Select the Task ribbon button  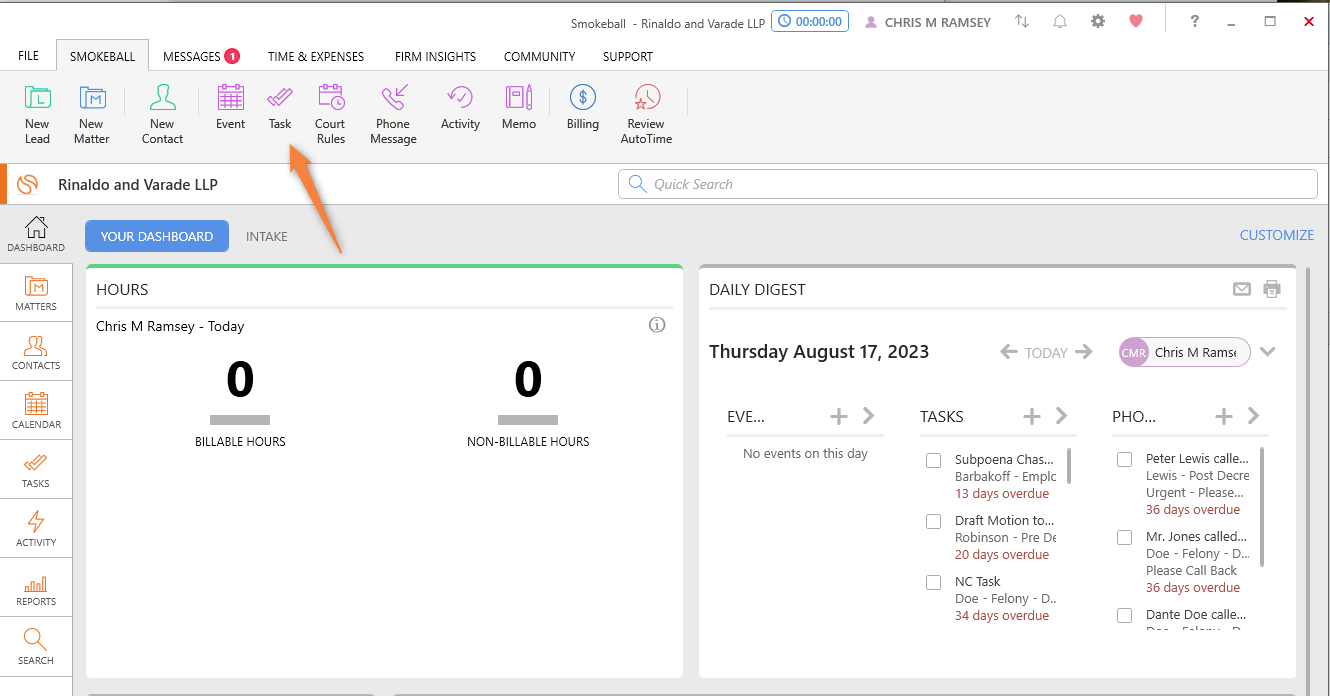point(280,108)
